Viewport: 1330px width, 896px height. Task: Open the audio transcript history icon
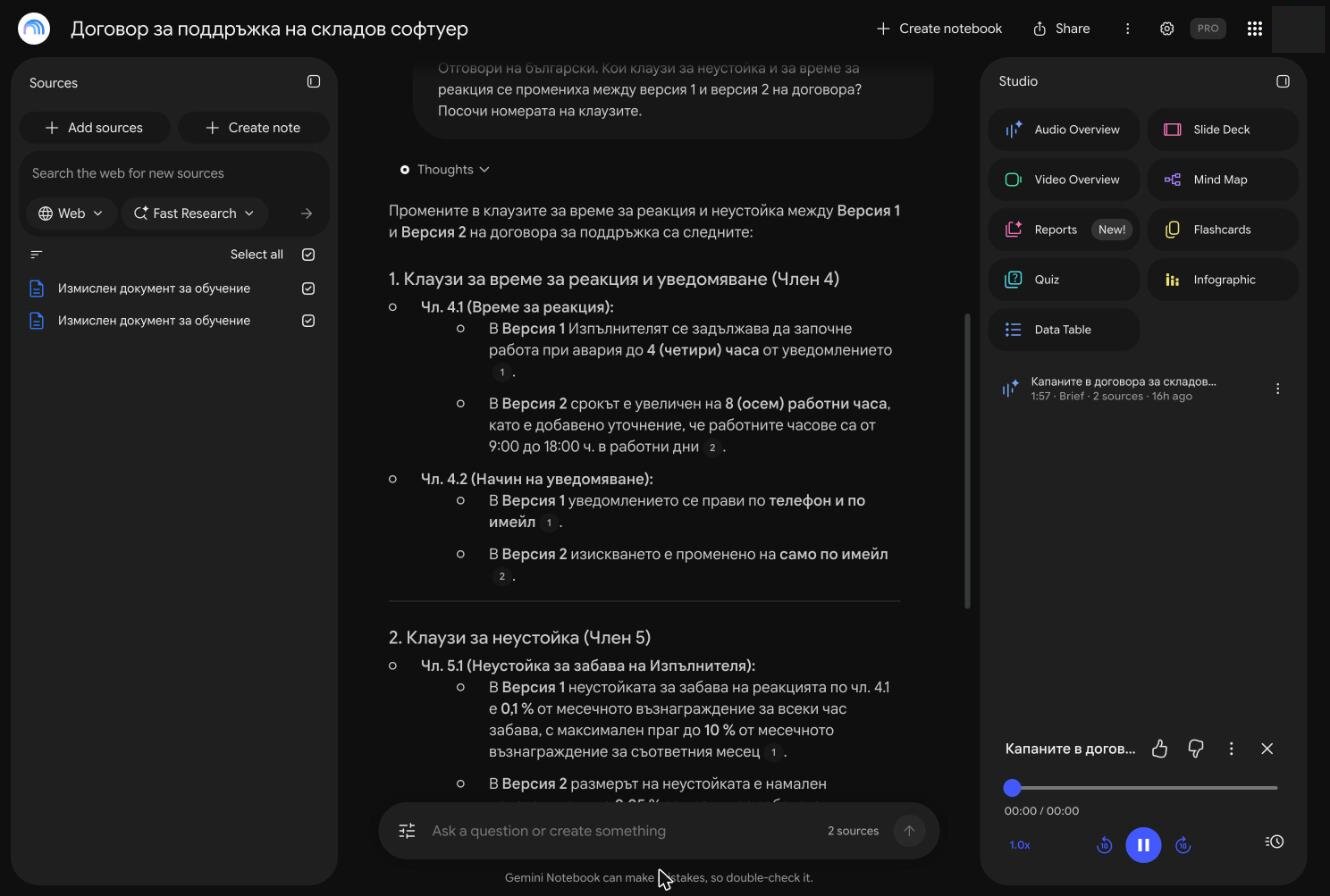(1274, 842)
